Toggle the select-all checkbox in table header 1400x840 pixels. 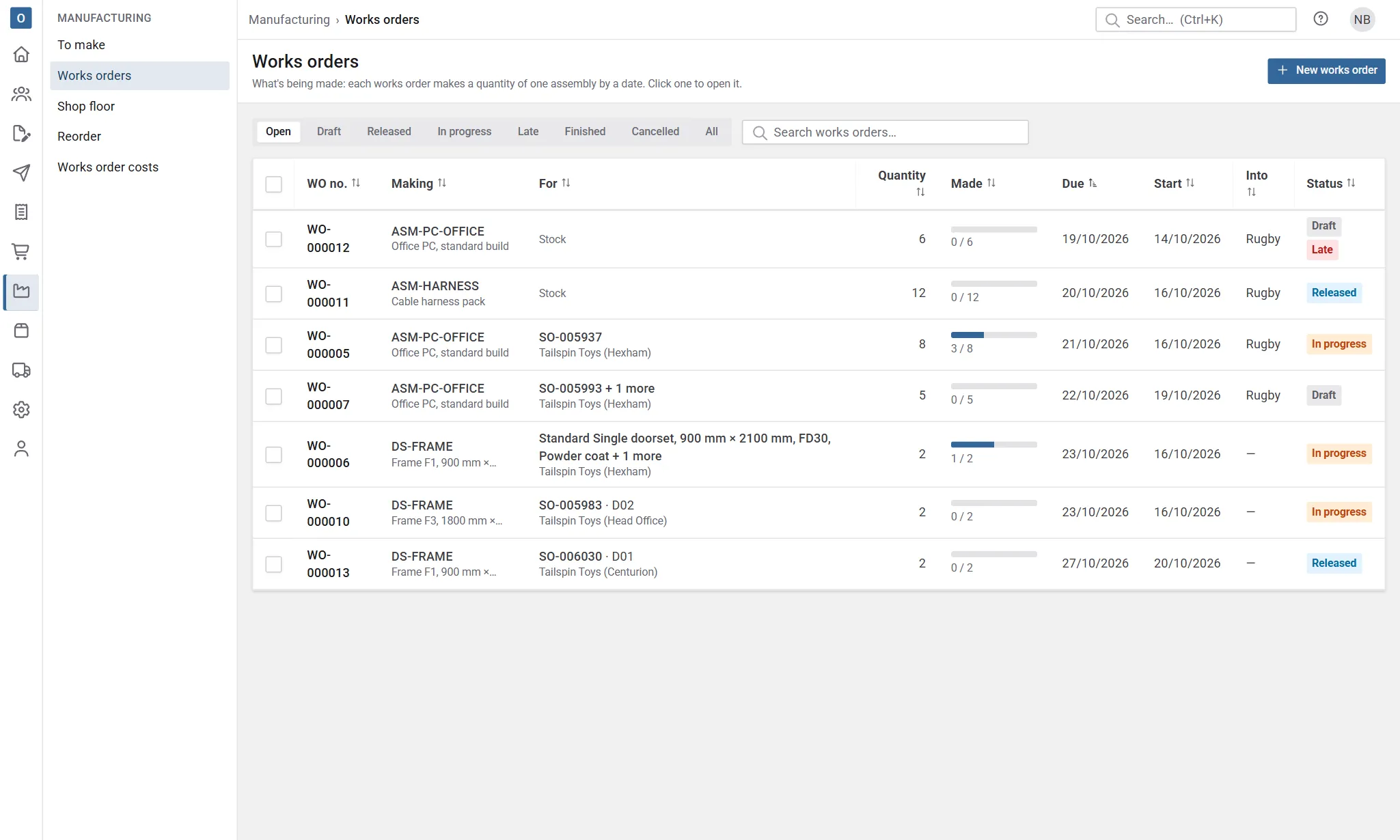pos(273,184)
